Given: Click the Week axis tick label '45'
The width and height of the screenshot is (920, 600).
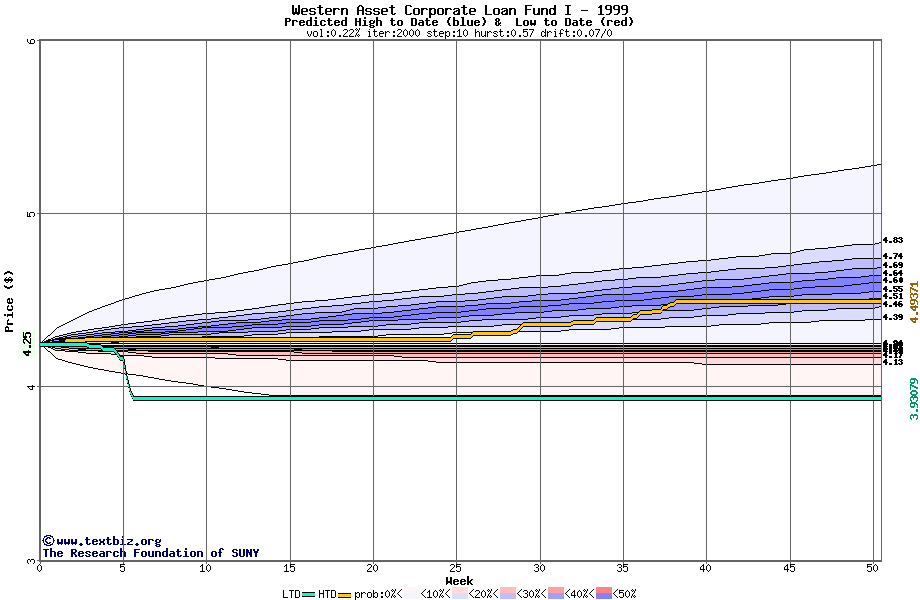Looking at the screenshot, I should [789, 568].
